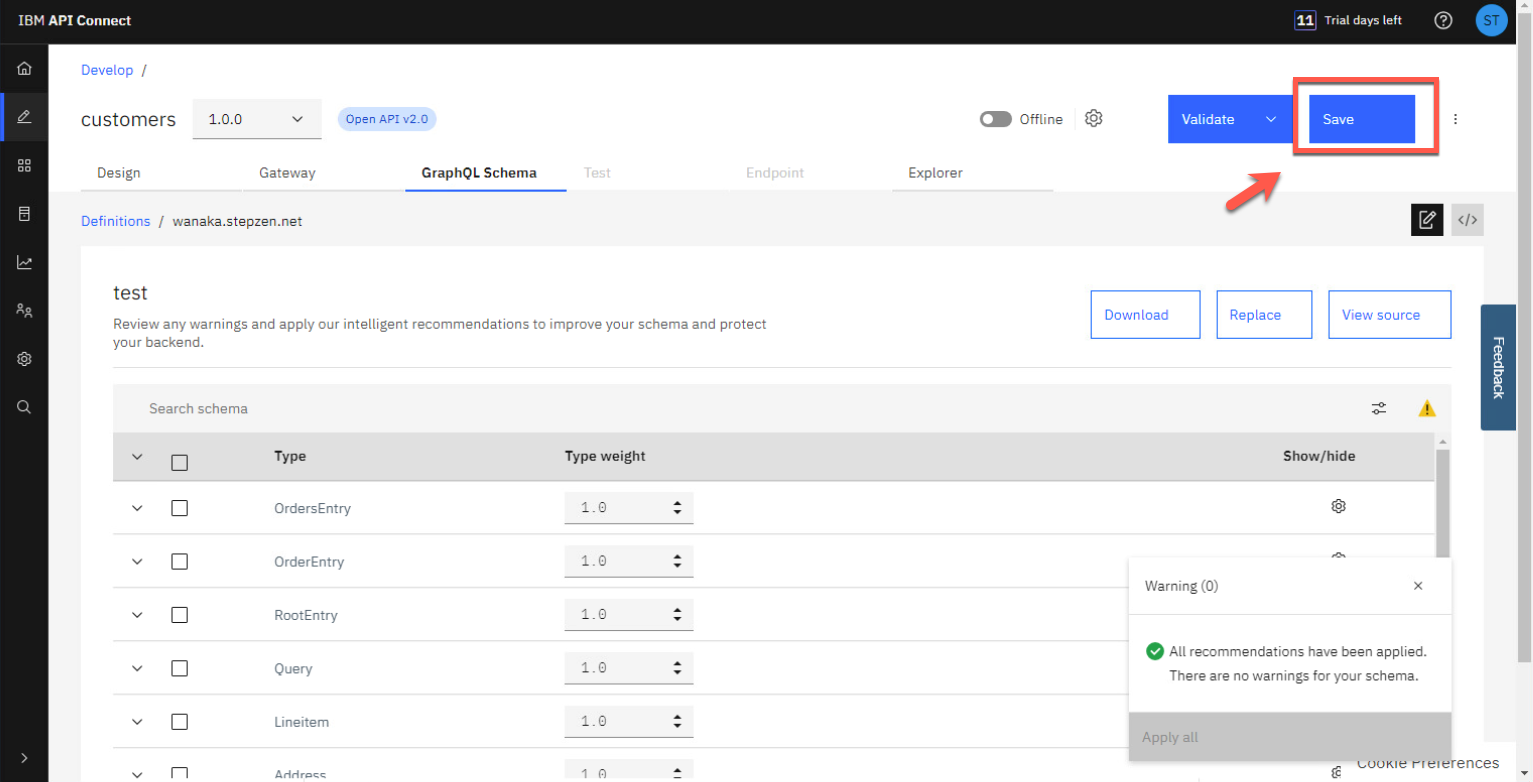Open the Analytics chart icon in sidebar
Screen dimensions: 1533x782
coord(24,262)
